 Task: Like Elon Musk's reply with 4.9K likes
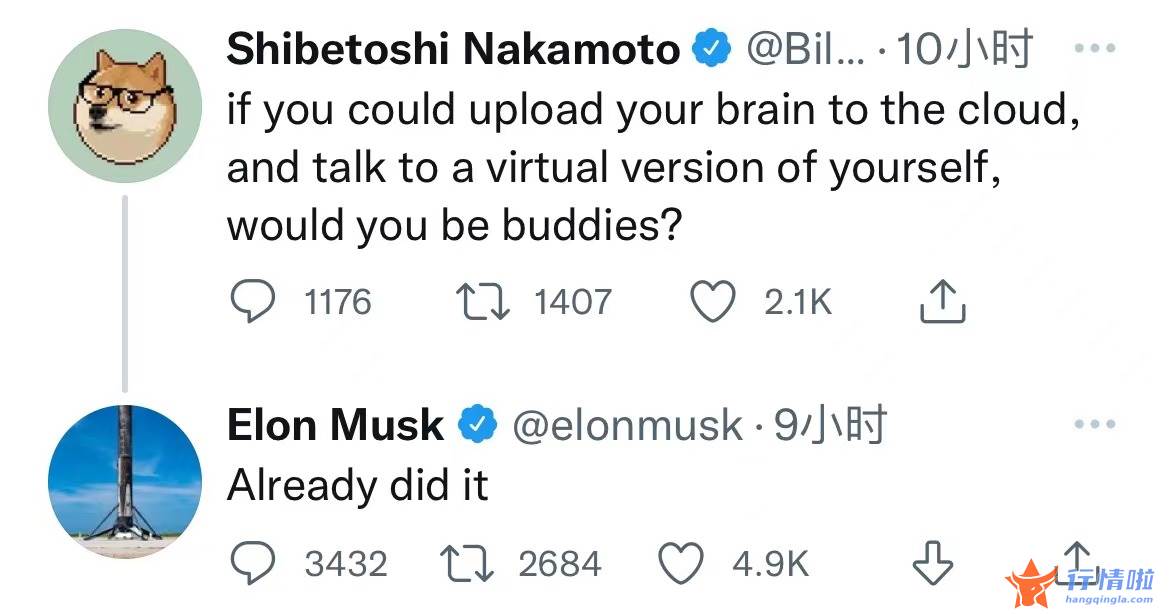click(x=681, y=563)
